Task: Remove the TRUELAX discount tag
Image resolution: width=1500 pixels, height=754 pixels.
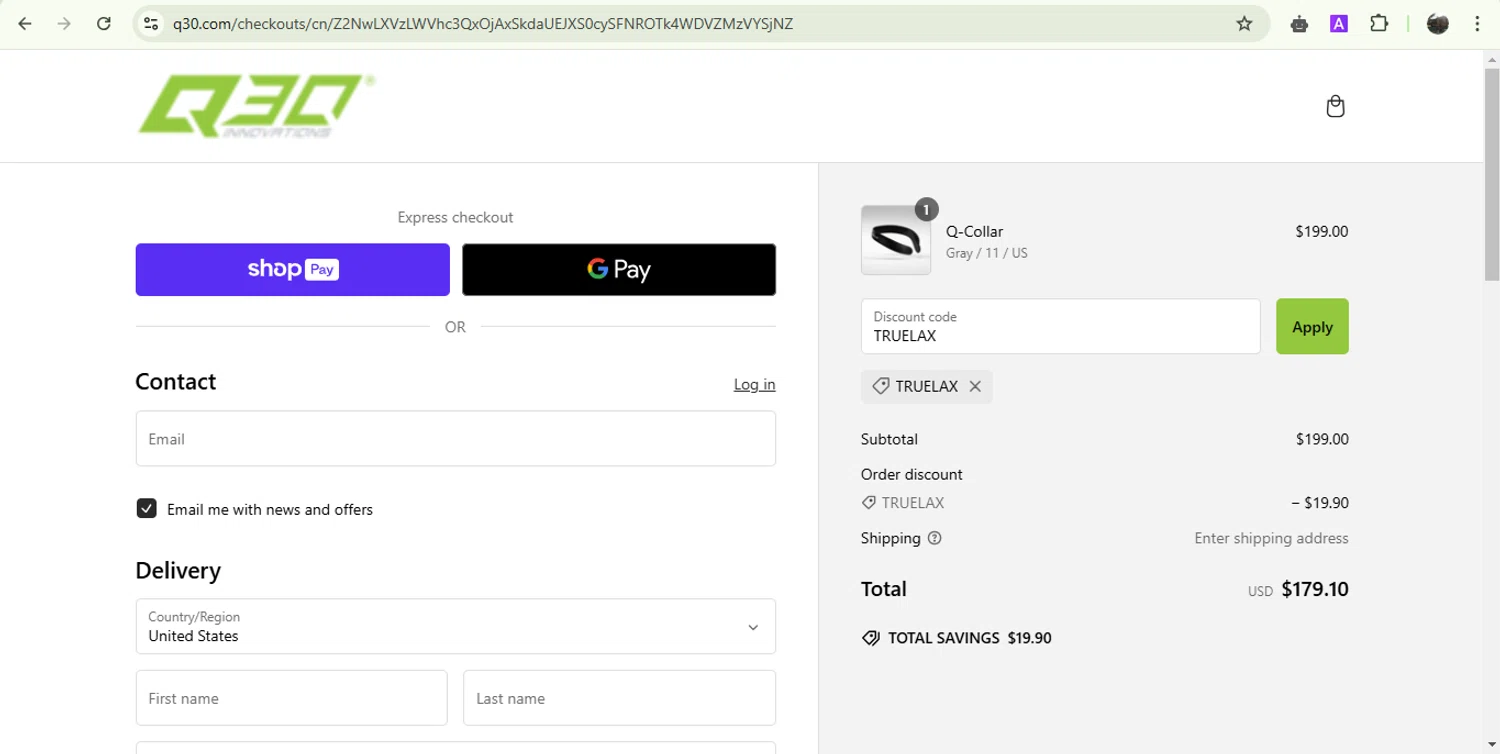Action: [x=975, y=386]
